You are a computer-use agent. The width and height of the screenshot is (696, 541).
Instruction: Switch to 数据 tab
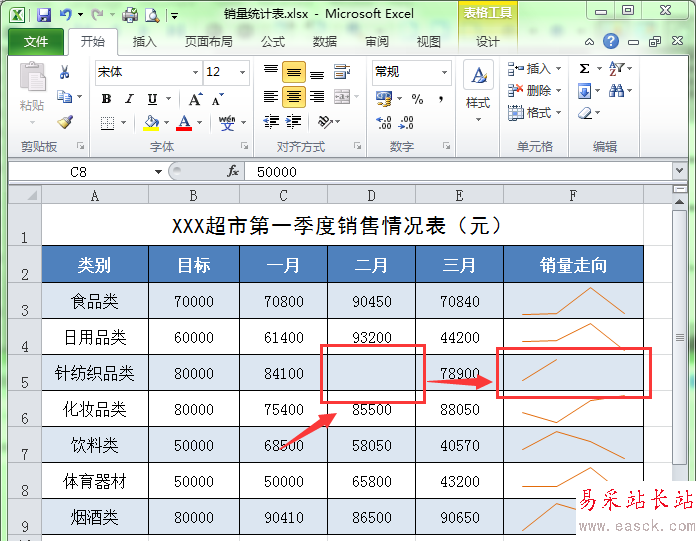324,42
